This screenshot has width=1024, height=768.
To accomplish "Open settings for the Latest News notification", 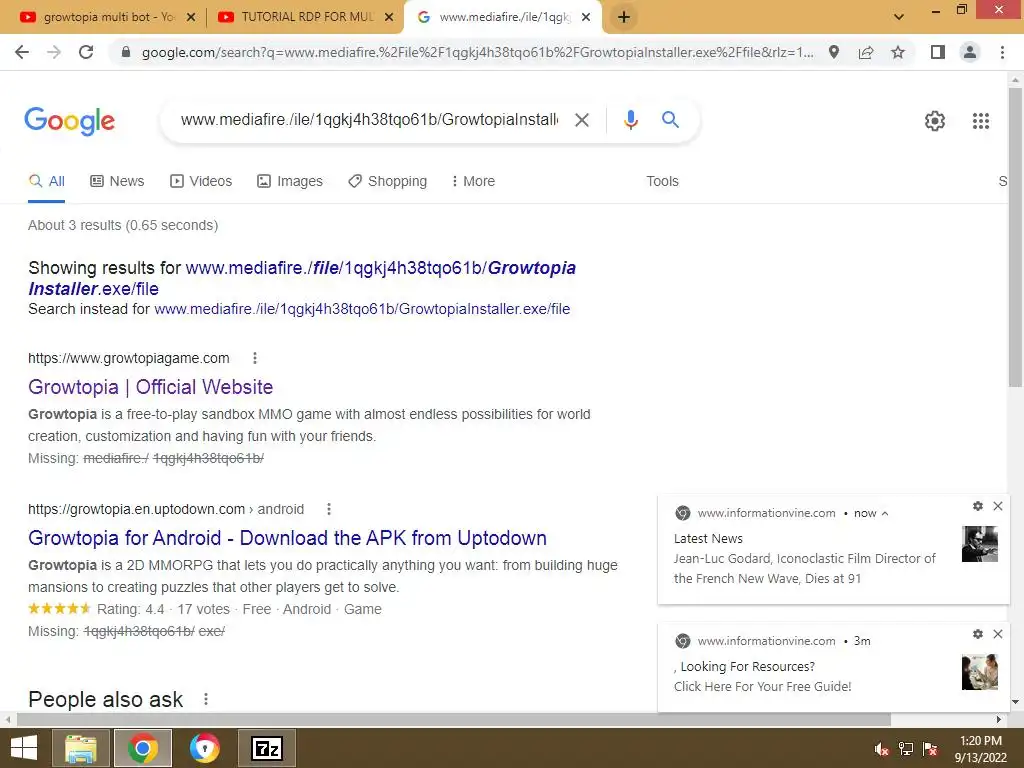I will click(978, 506).
